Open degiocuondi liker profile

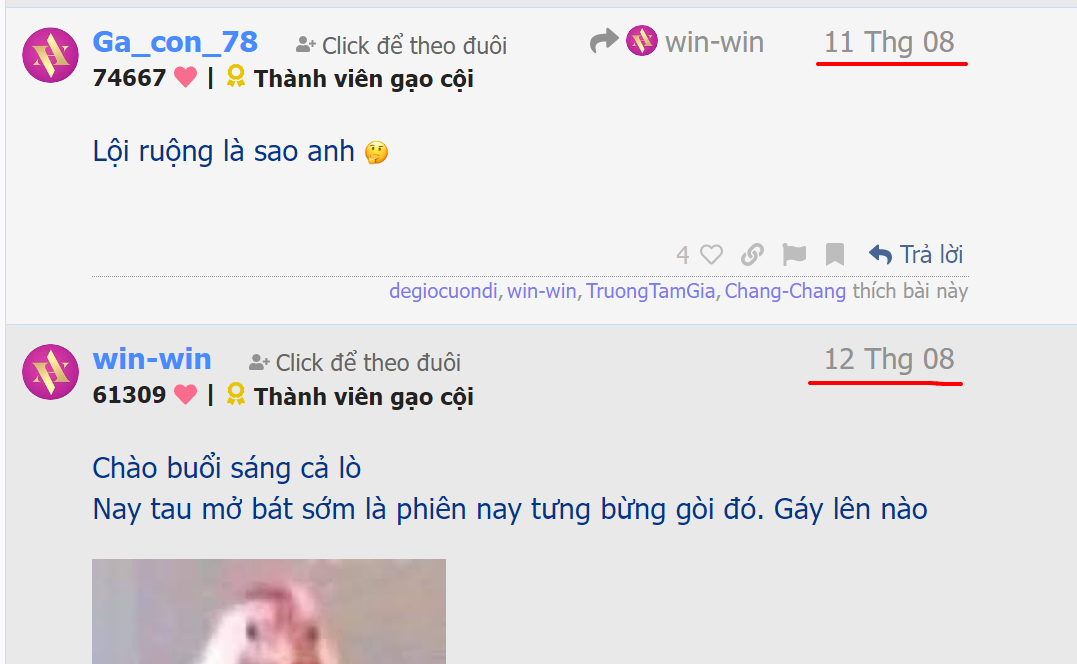coord(443,291)
